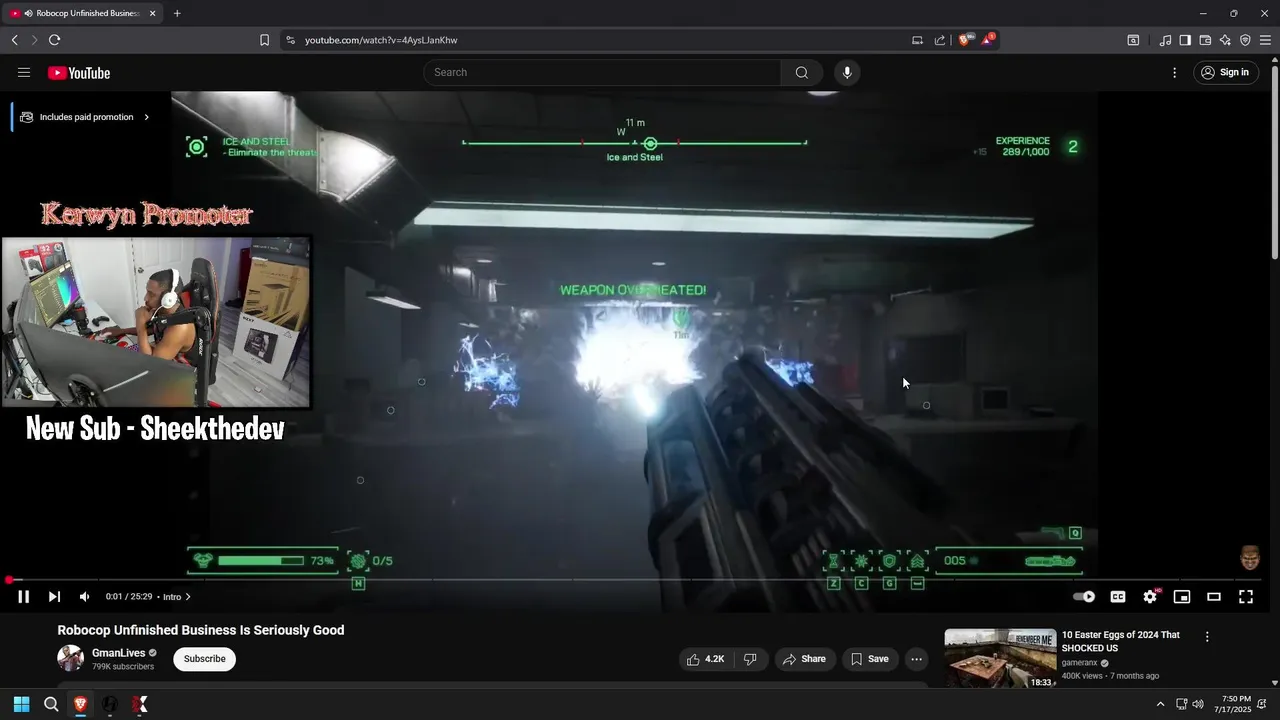The width and height of the screenshot is (1280, 720).
Task: Click the search magnifier button
Action: [802, 72]
